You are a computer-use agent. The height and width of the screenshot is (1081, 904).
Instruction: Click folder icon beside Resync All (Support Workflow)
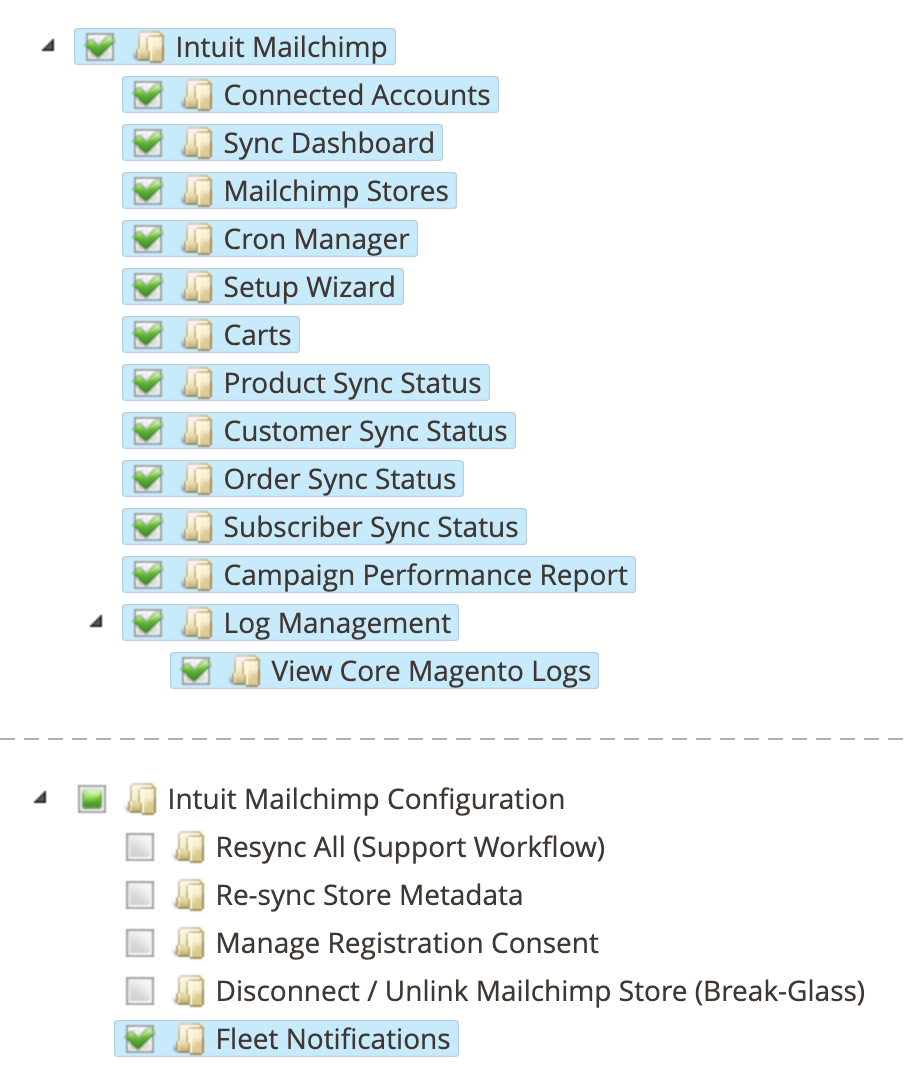click(x=190, y=847)
